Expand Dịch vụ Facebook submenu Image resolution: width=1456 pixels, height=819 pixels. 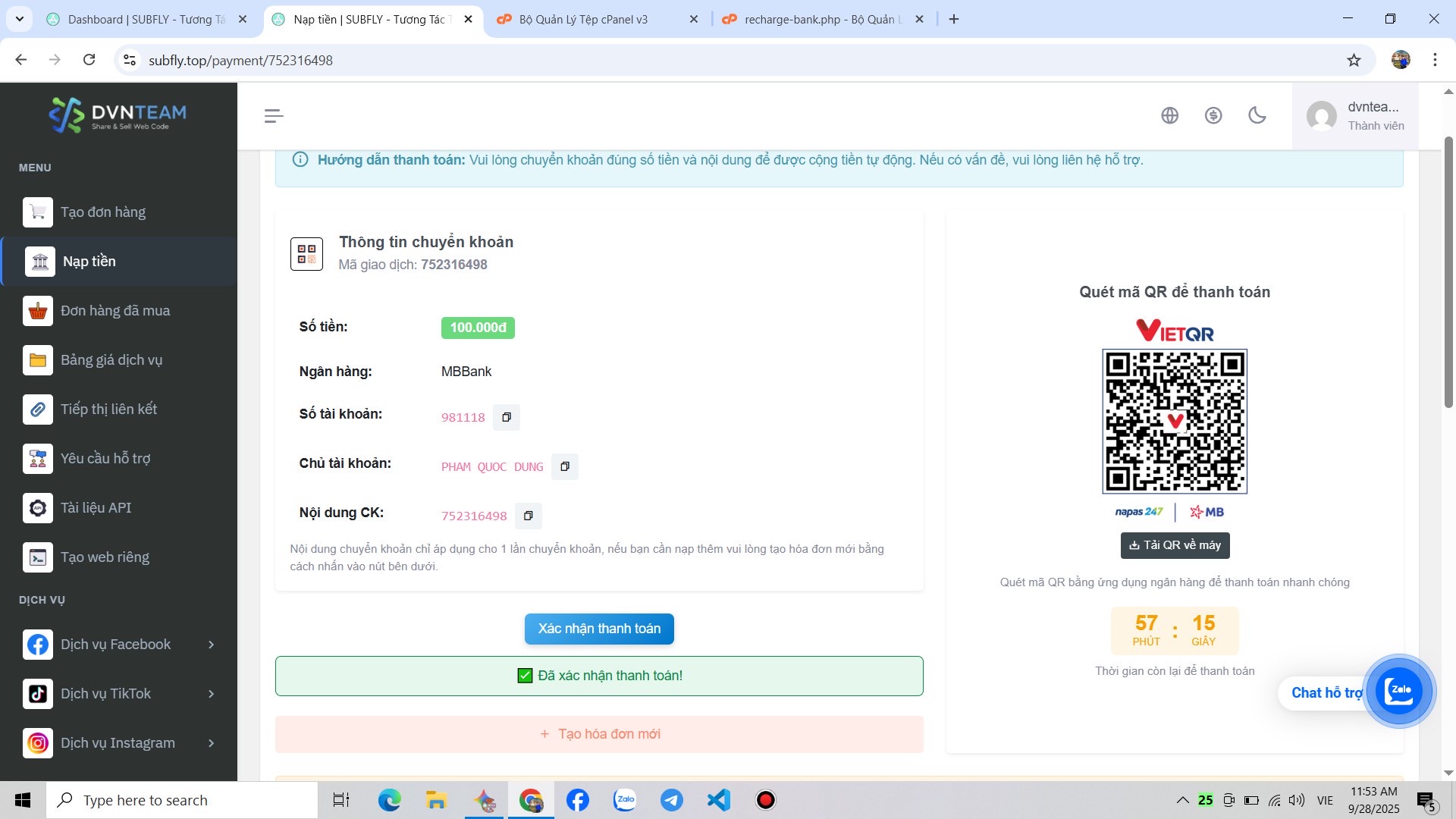(118, 645)
